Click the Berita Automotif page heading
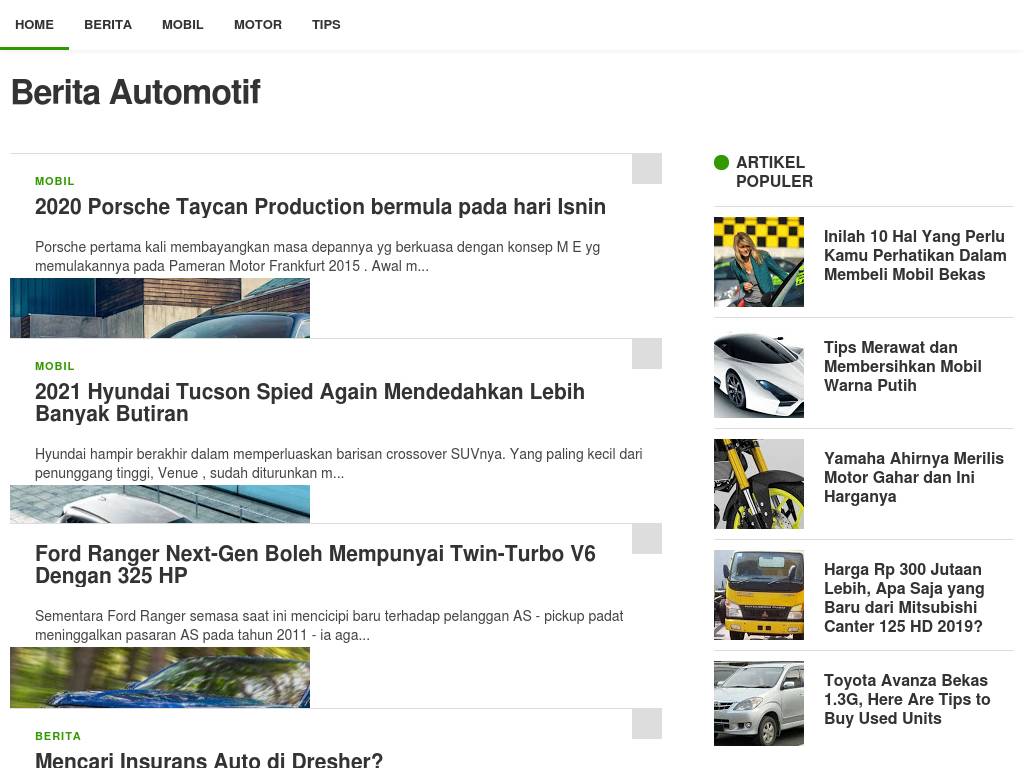This screenshot has height=768, width=1024. coord(136,92)
